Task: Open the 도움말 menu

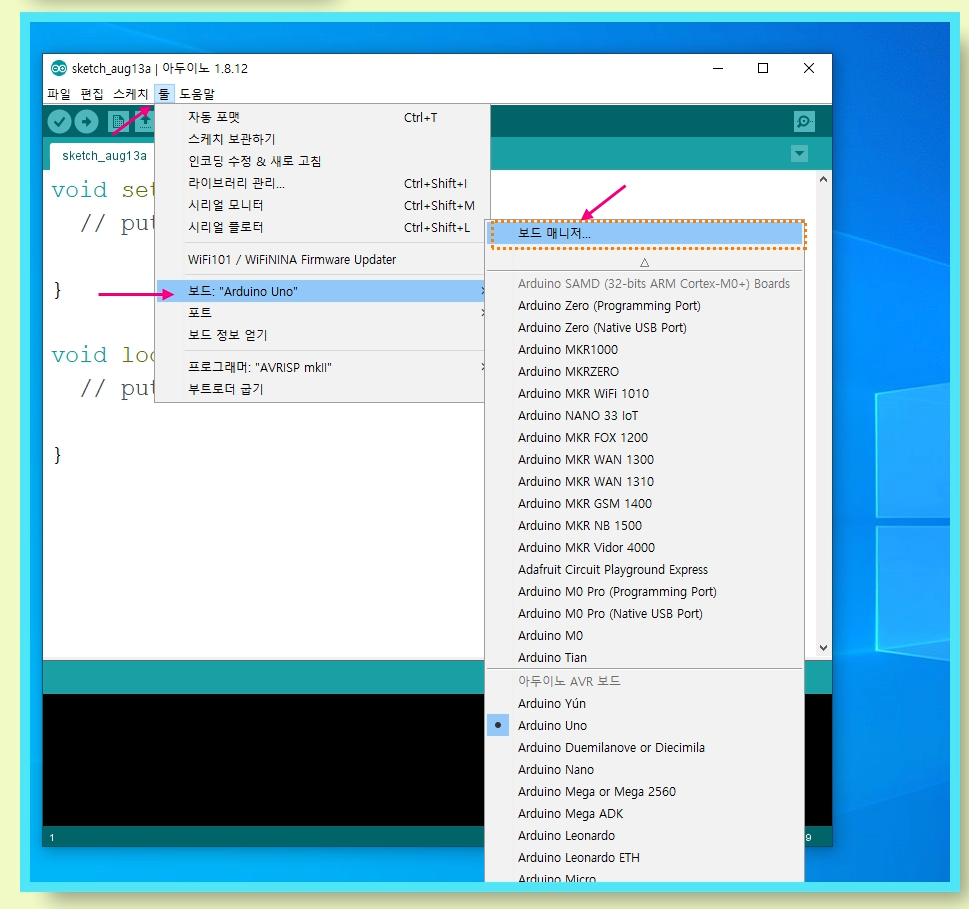Action: (197, 94)
